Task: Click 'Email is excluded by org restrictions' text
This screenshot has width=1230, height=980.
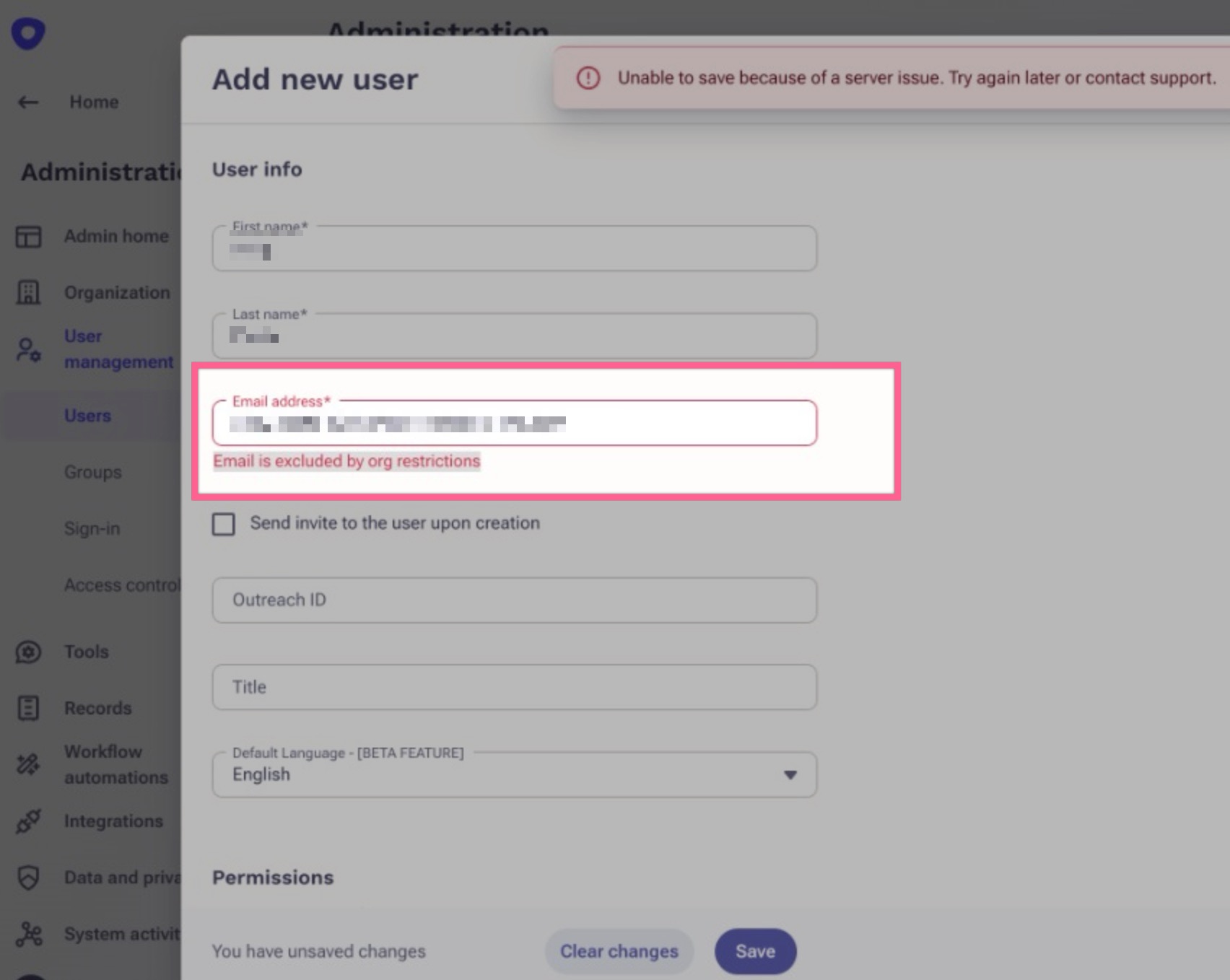Action: tap(346, 461)
